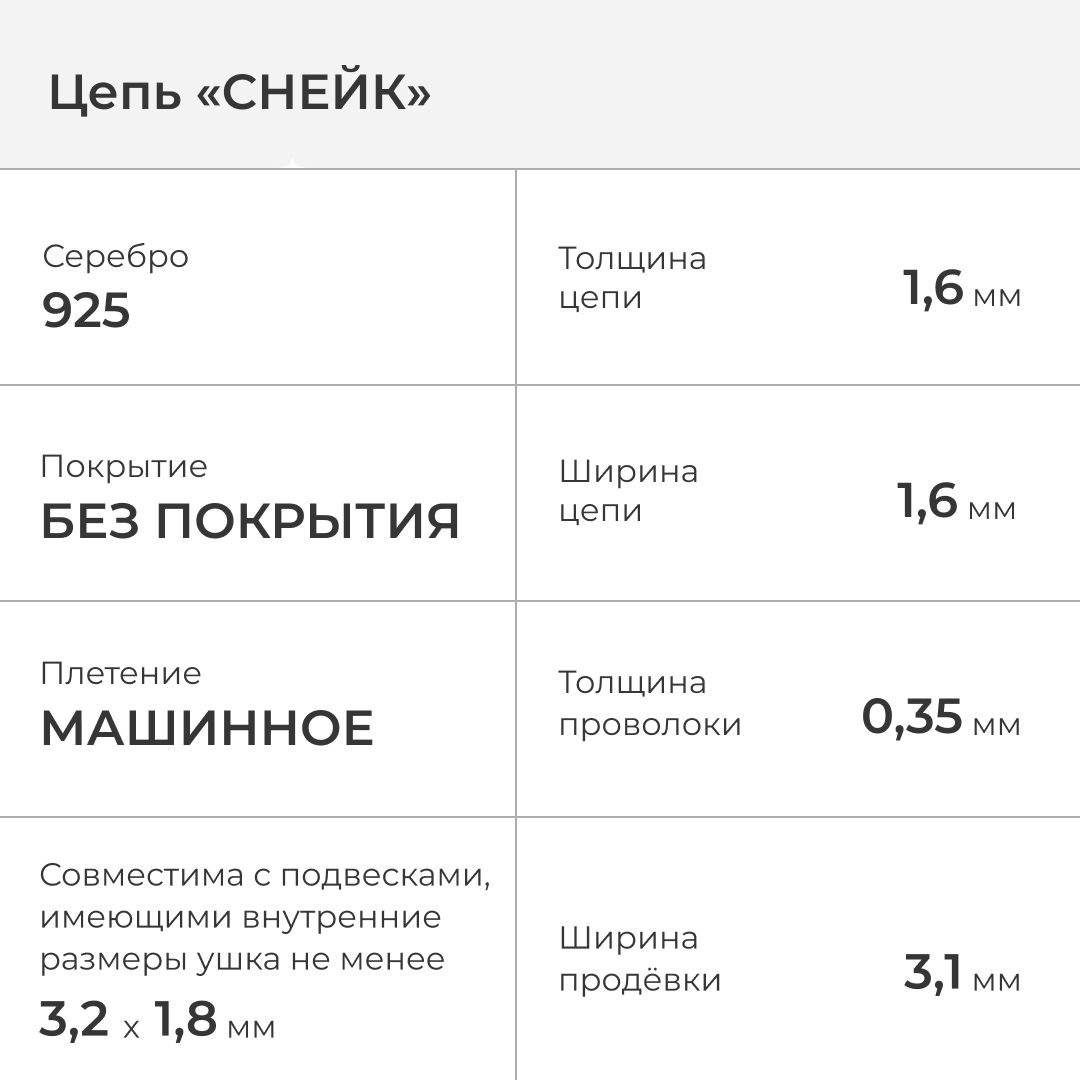
Task: Select the 3,2 x 1,8 мм size
Action: point(157,1021)
